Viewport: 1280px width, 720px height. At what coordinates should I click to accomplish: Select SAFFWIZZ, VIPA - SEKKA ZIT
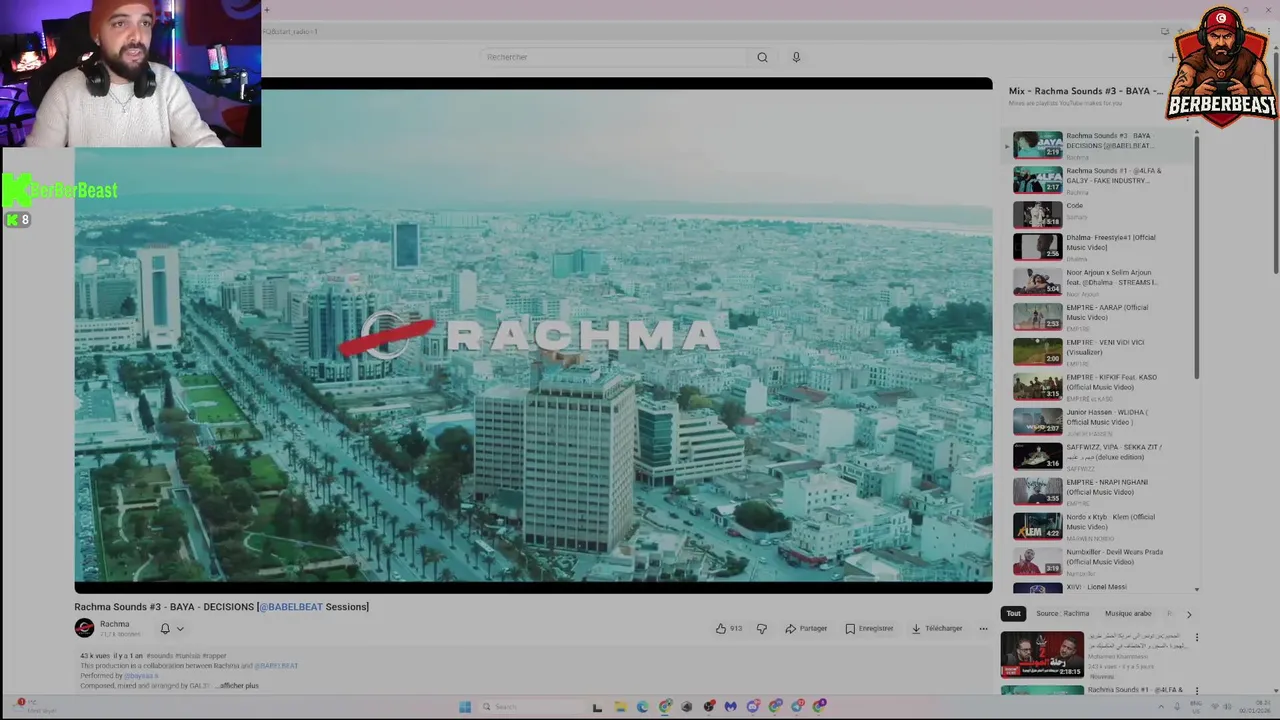tap(1100, 457)
